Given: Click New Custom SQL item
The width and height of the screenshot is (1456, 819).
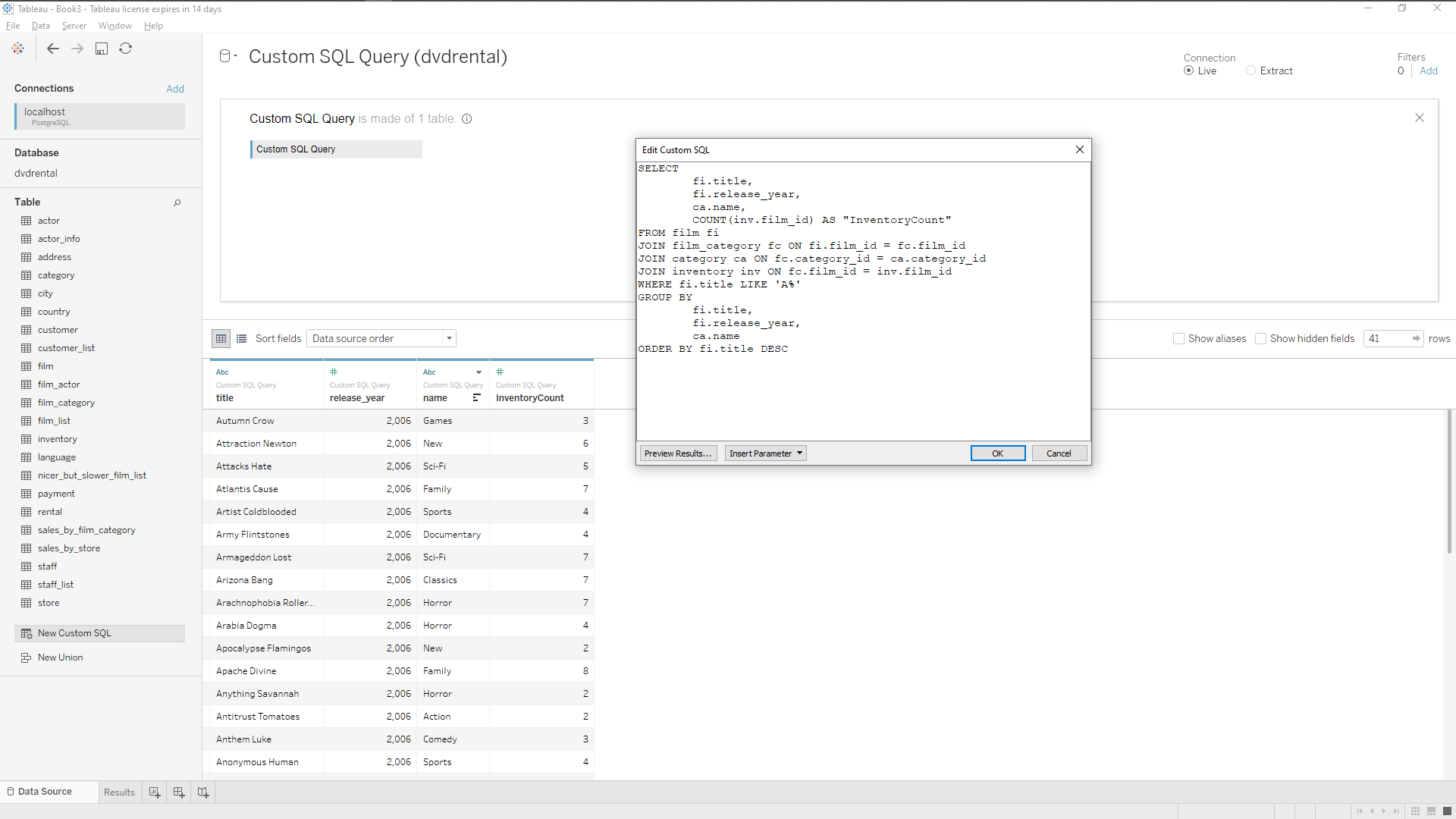Looking at the screenshot, I should (99, 633).
